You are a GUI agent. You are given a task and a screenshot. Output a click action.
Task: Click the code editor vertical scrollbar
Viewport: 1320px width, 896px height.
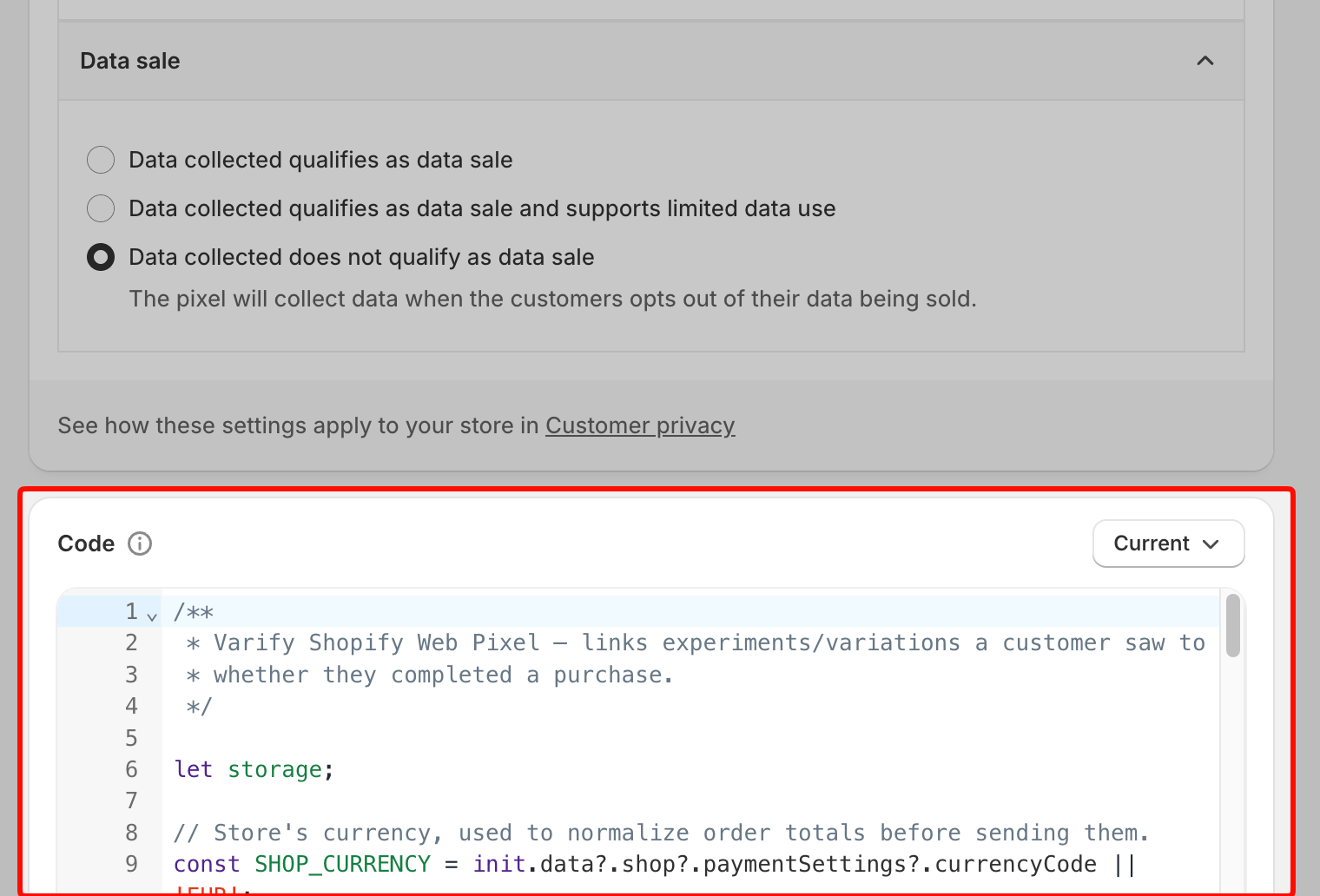tap(1233, 626)
